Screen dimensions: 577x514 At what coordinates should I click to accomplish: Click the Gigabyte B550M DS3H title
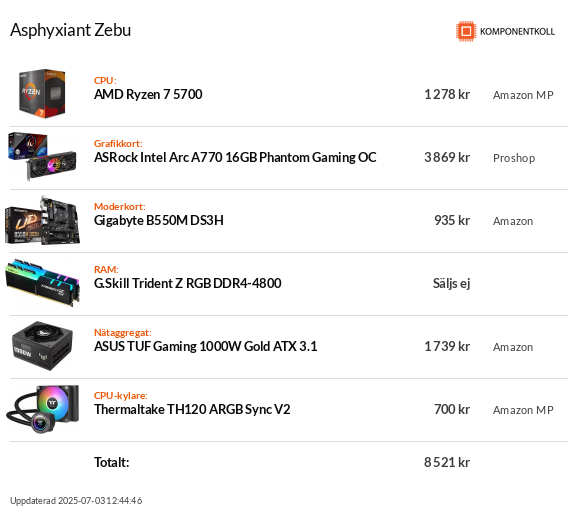[x=159, y=220]
